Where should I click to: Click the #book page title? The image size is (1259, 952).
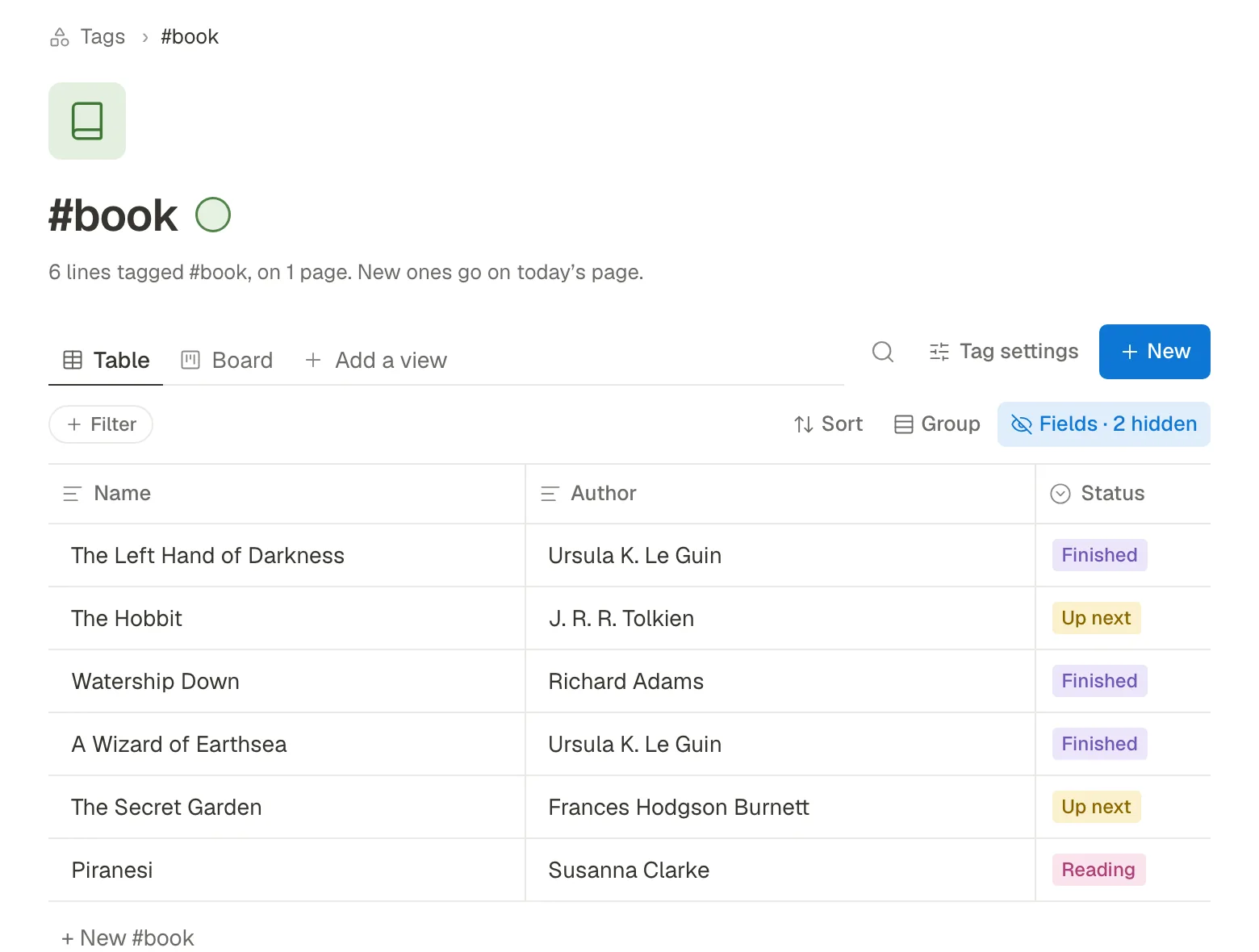(113, 215)
